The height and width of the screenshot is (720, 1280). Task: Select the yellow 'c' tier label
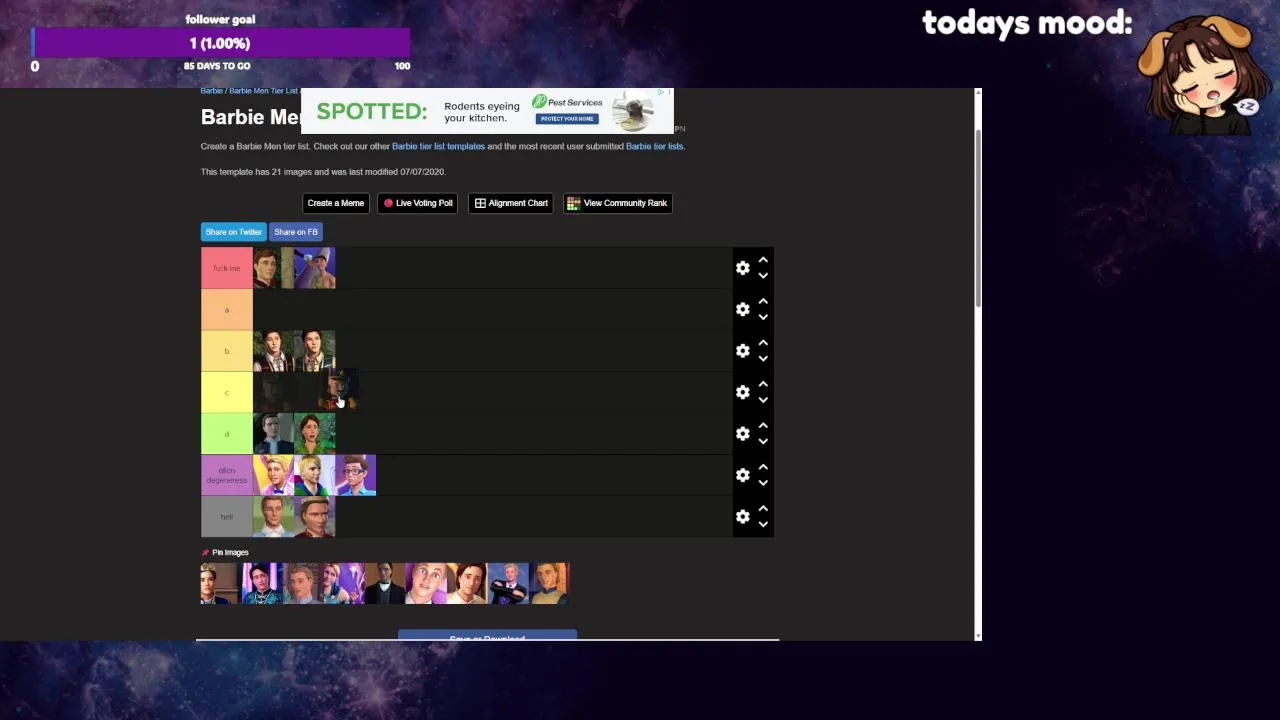(227, 392)
